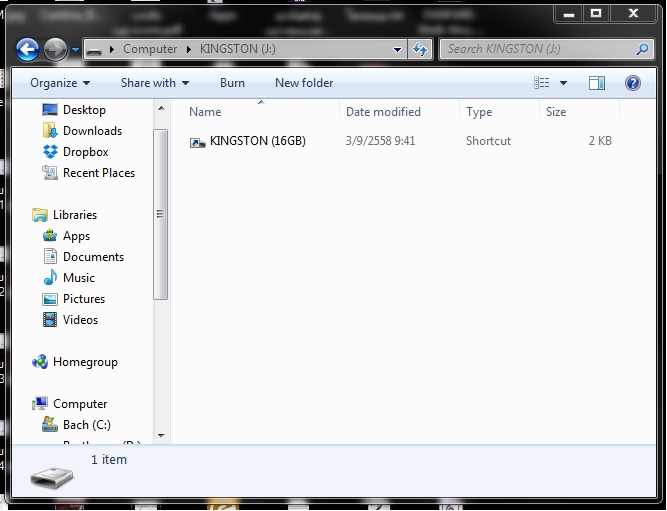
Task: Click the Videos filmstrip icon
Action: pyautogui.click(x=50, y=320)
